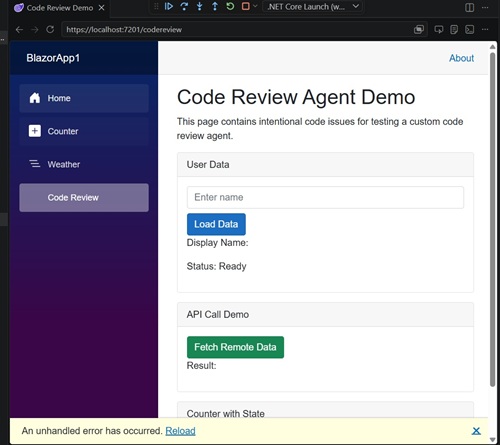This screenshot has height=445, width=500.
Task: Click the Result: label
Action: point(201,366)
